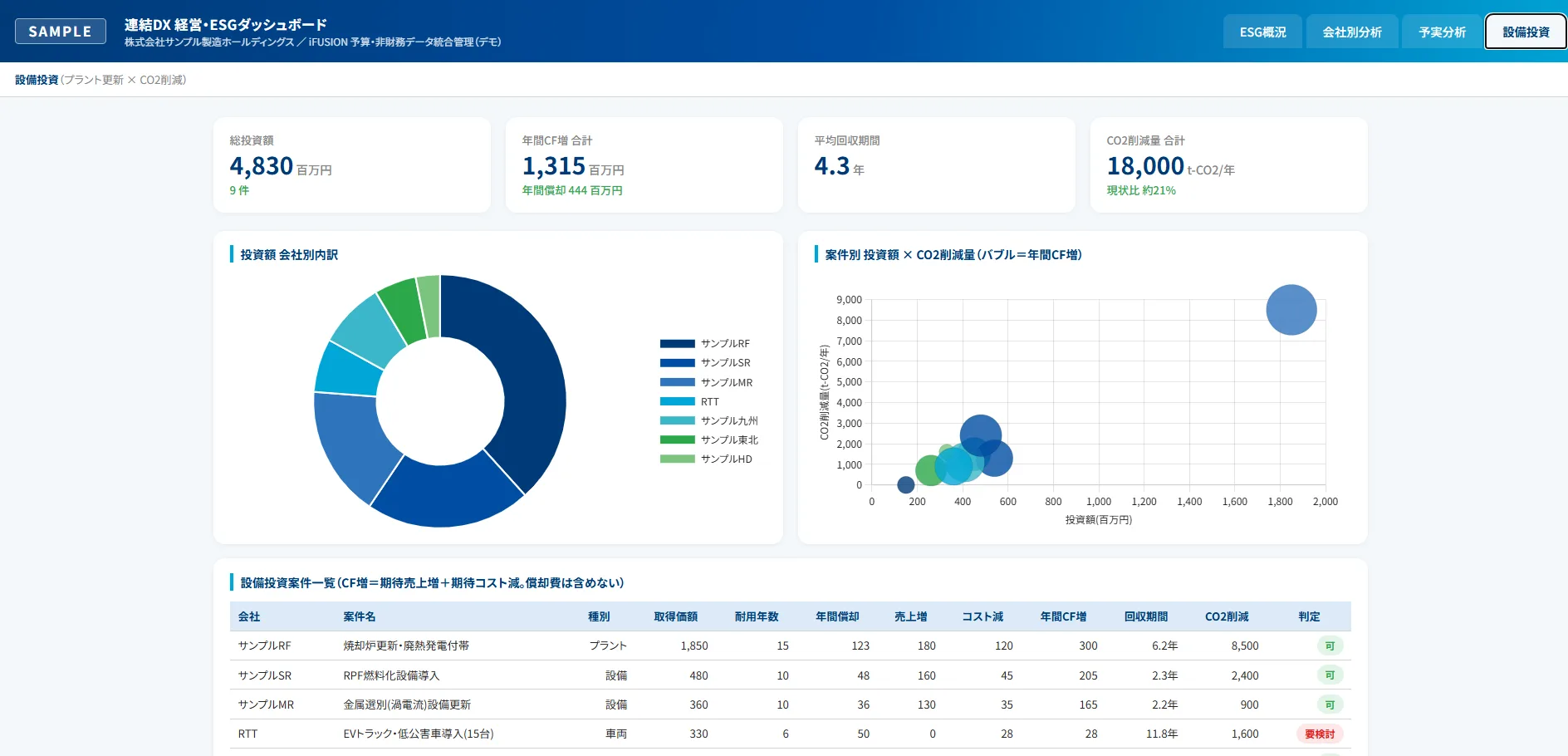Image resolution: width=1568 pixels, height=756 pixels.
Task: Toggle サンプルMR legend entry
Action: 707,382
